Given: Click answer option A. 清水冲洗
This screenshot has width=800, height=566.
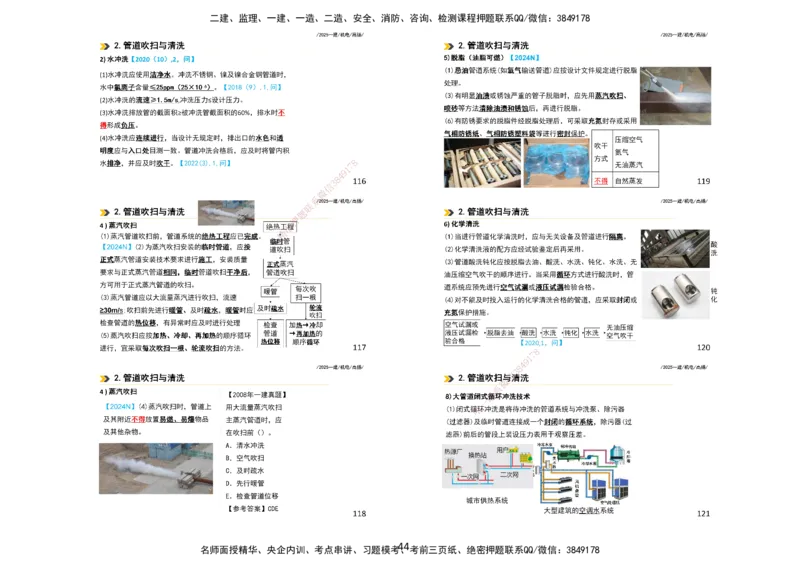Looking at the screenshot, I should [245, 445].
